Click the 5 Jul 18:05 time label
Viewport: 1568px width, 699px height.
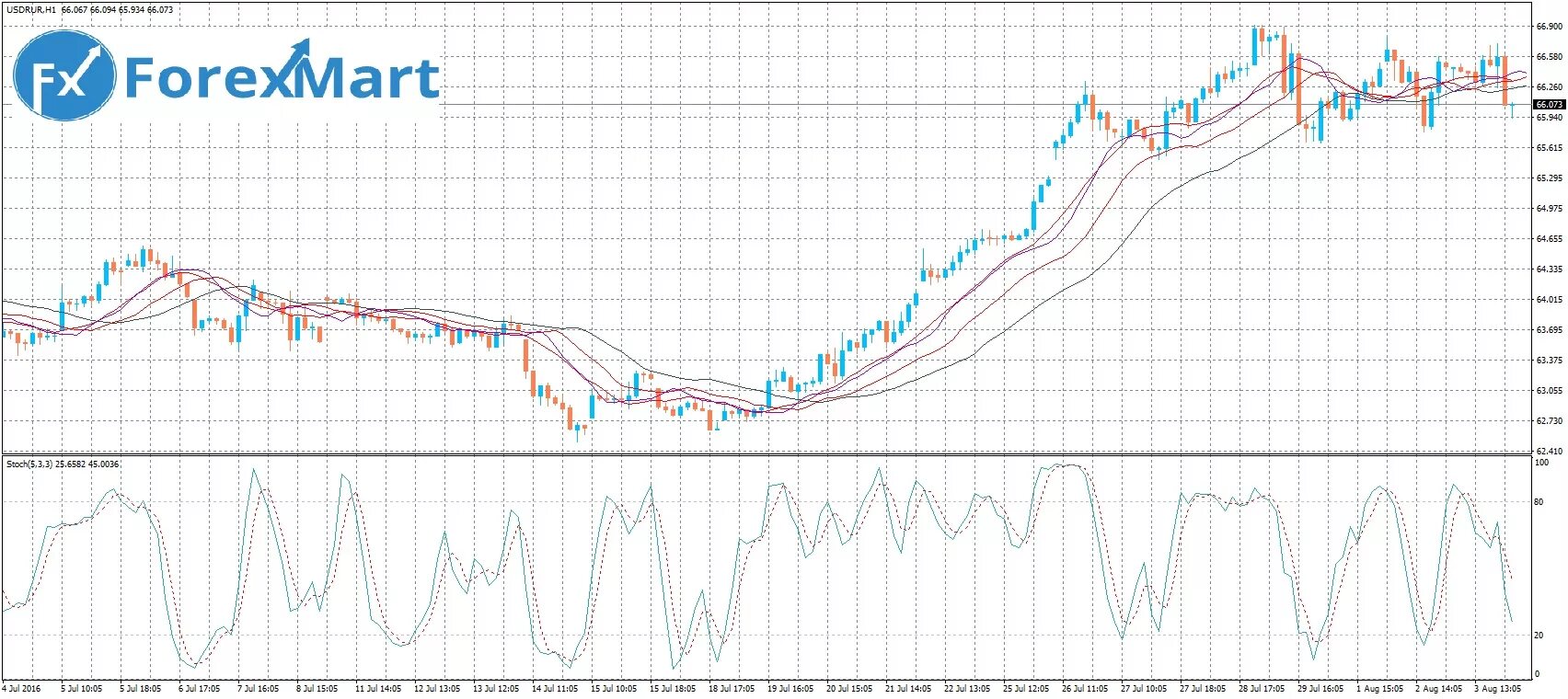[140, 688]
